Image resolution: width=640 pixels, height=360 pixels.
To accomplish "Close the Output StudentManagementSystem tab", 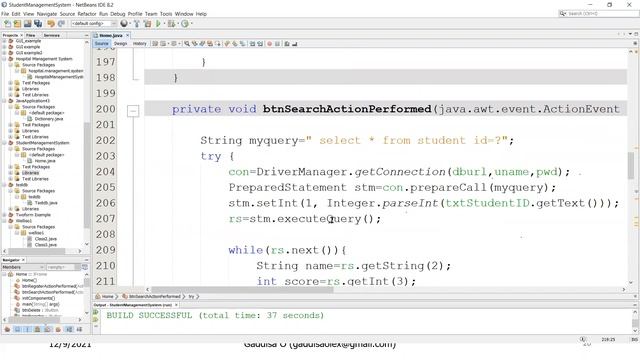I will [176, 305].
